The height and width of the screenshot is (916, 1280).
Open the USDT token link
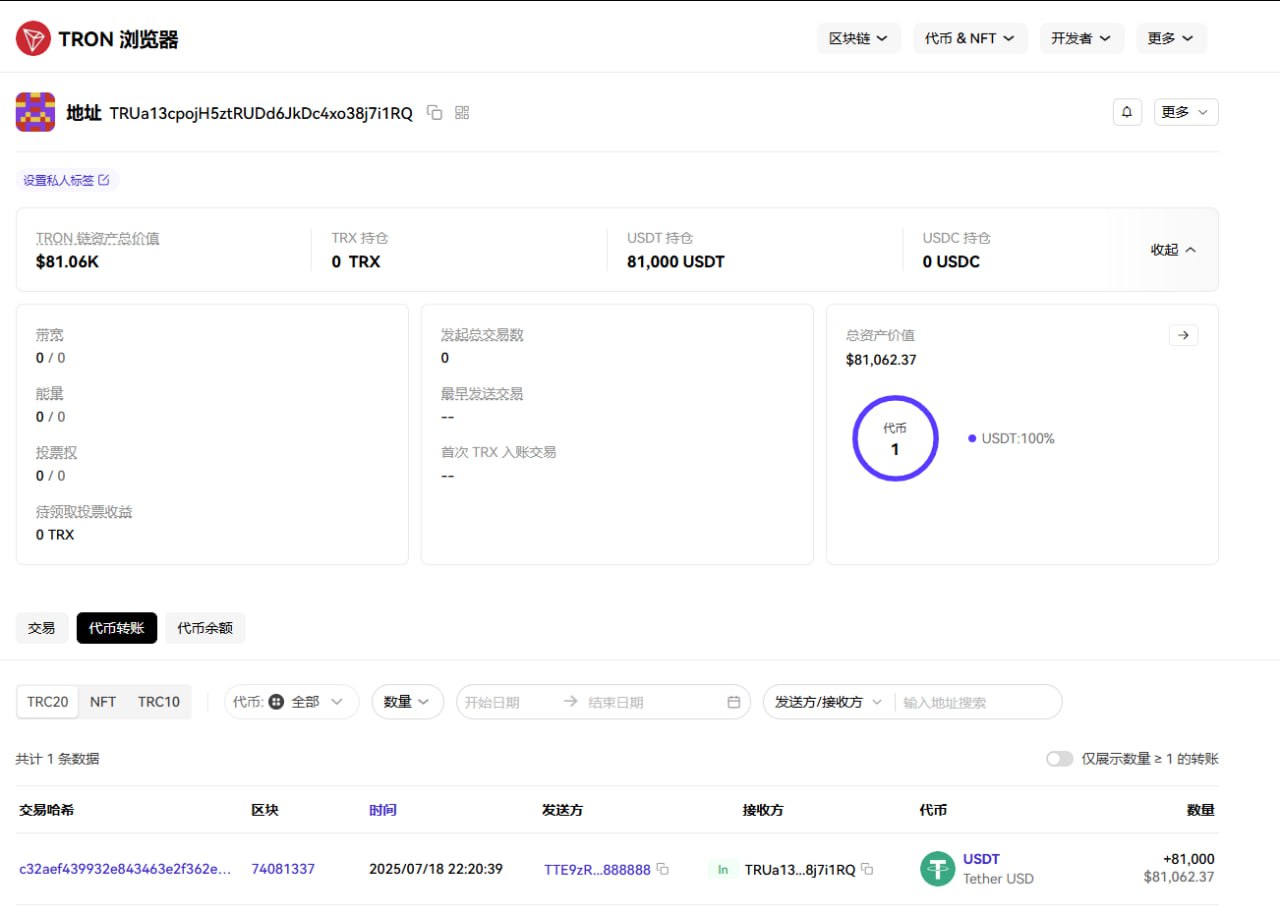coord(981,859)
